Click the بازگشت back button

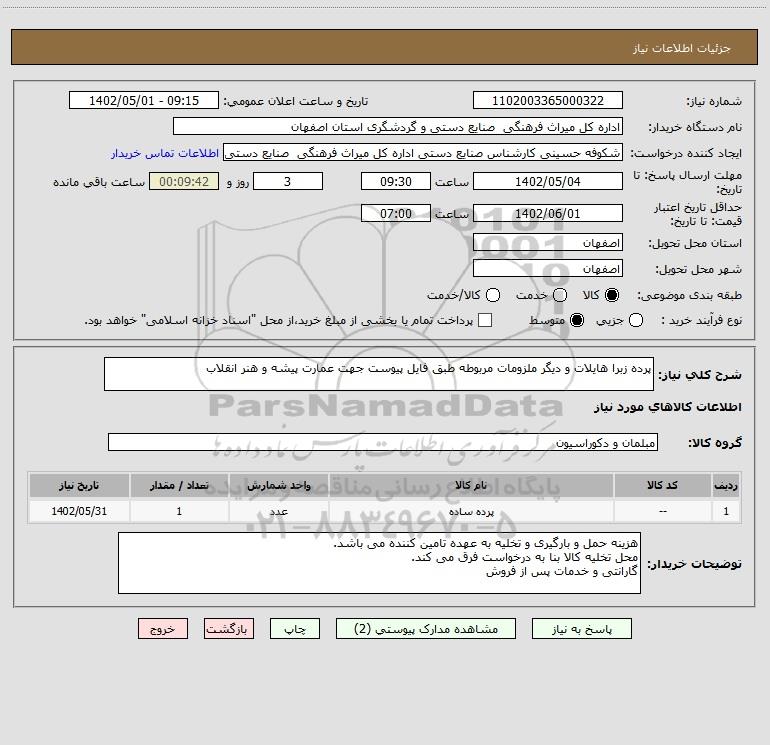click(x=229, y=629)
